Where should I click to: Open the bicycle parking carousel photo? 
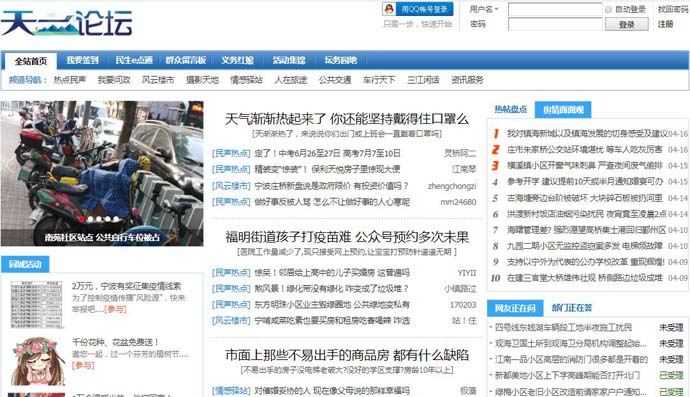coord(102,173)
